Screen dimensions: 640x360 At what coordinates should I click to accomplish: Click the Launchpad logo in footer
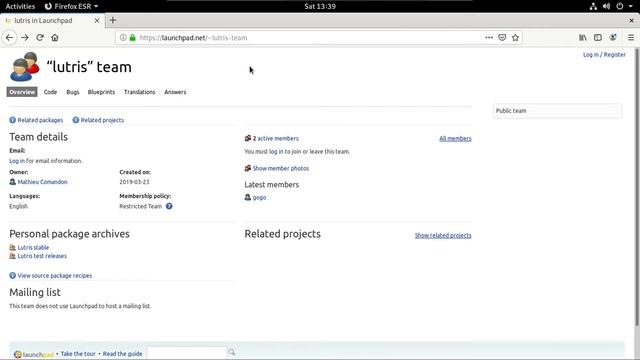tap(34, 354)
